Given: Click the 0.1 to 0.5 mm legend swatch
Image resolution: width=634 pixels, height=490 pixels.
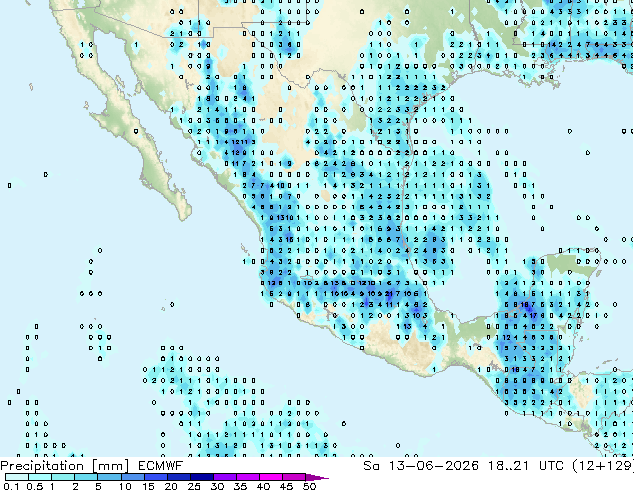Looking at the screenshot, I should [x=17, y=477].
